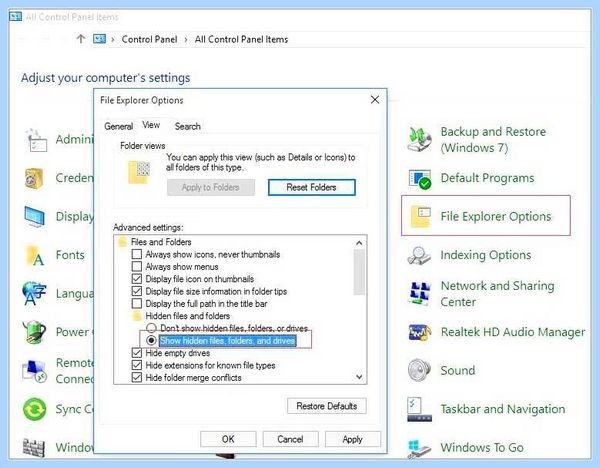
Task: Open the Fonts icon
Action: 34,256
